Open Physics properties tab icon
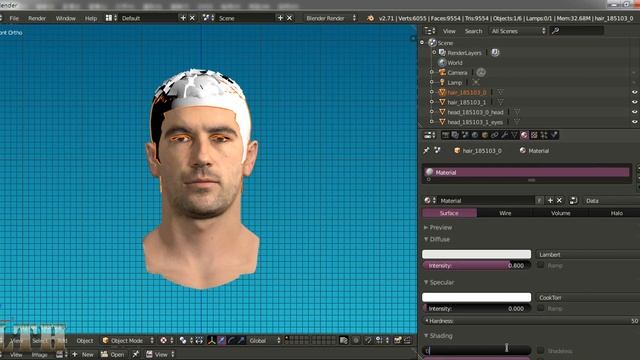This screenshot has width=640, height=360. tap(554, 135)
